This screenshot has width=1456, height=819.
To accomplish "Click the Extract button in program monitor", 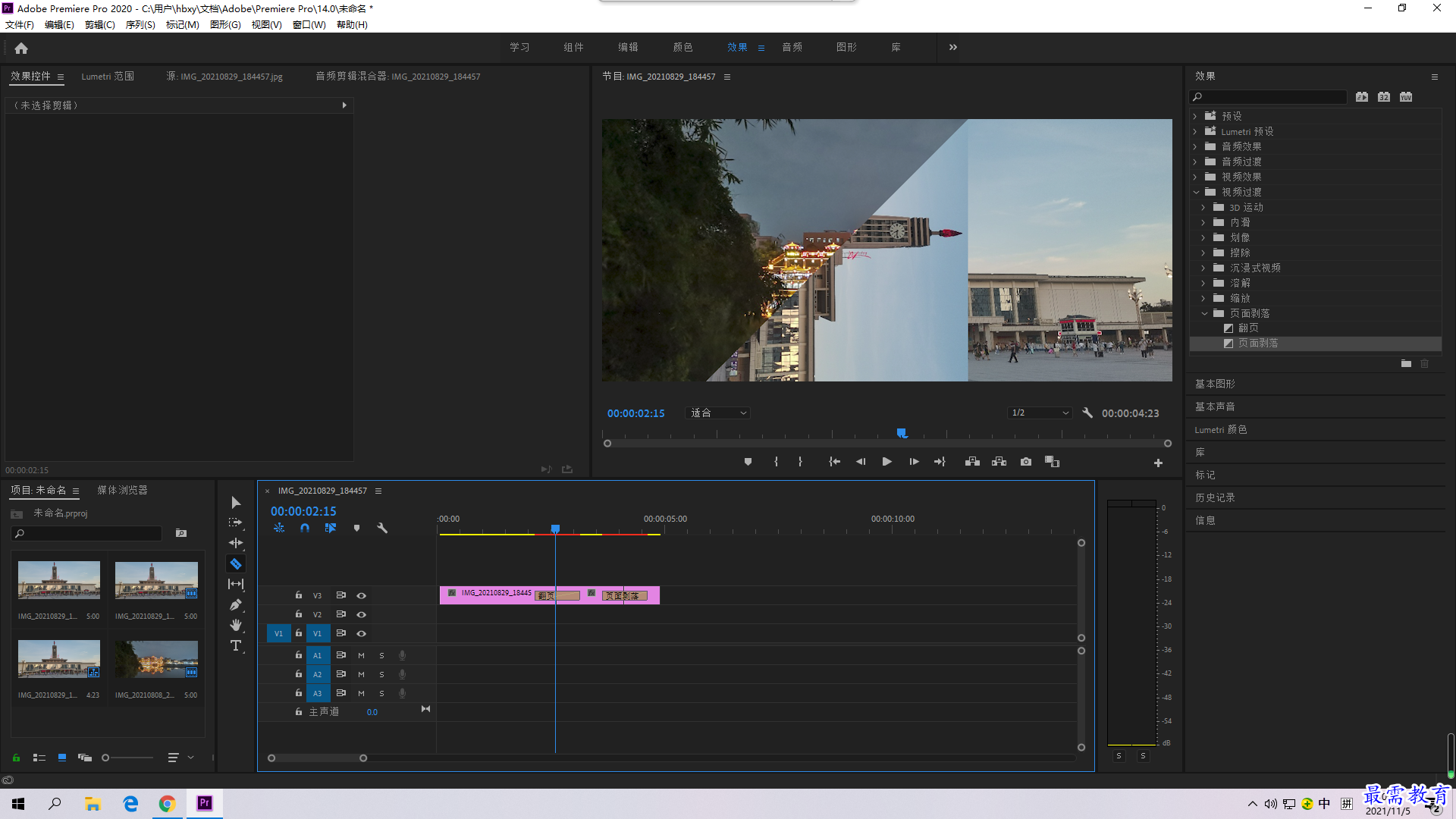I will coord(999,462).
